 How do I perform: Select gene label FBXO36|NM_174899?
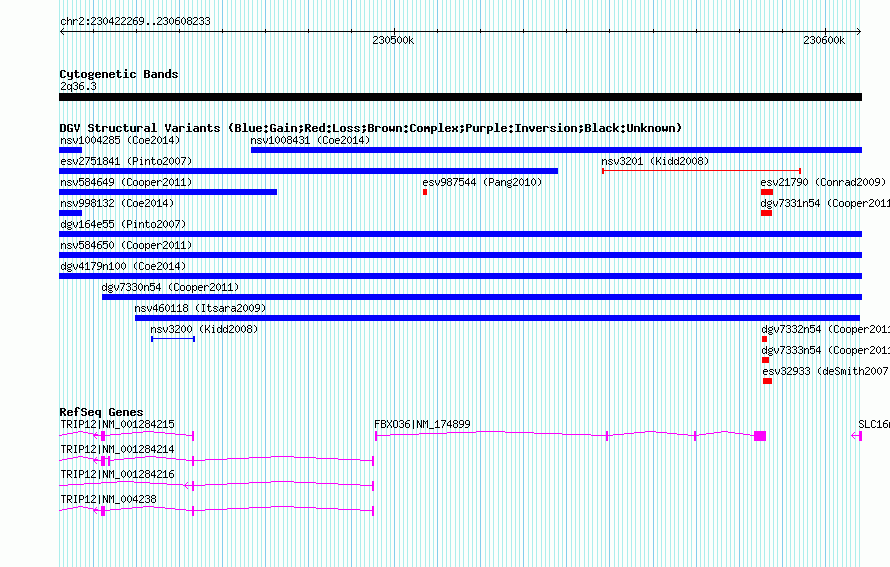(x=422, y=425)
